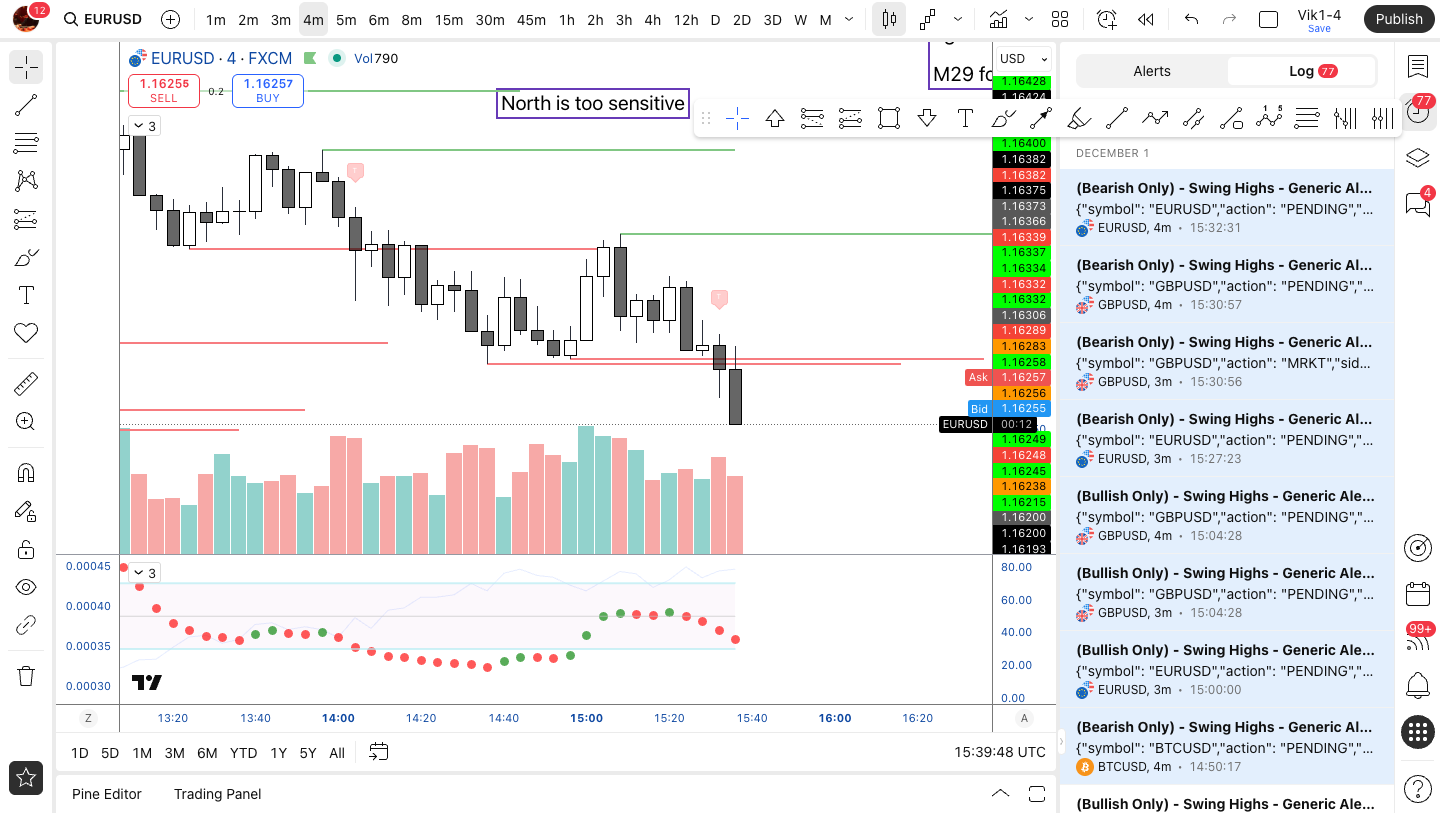Click the 15:39:48 UTC timezone clock
The image size is (1440, 813).
pyautogui.click(x=1000, y=752)
